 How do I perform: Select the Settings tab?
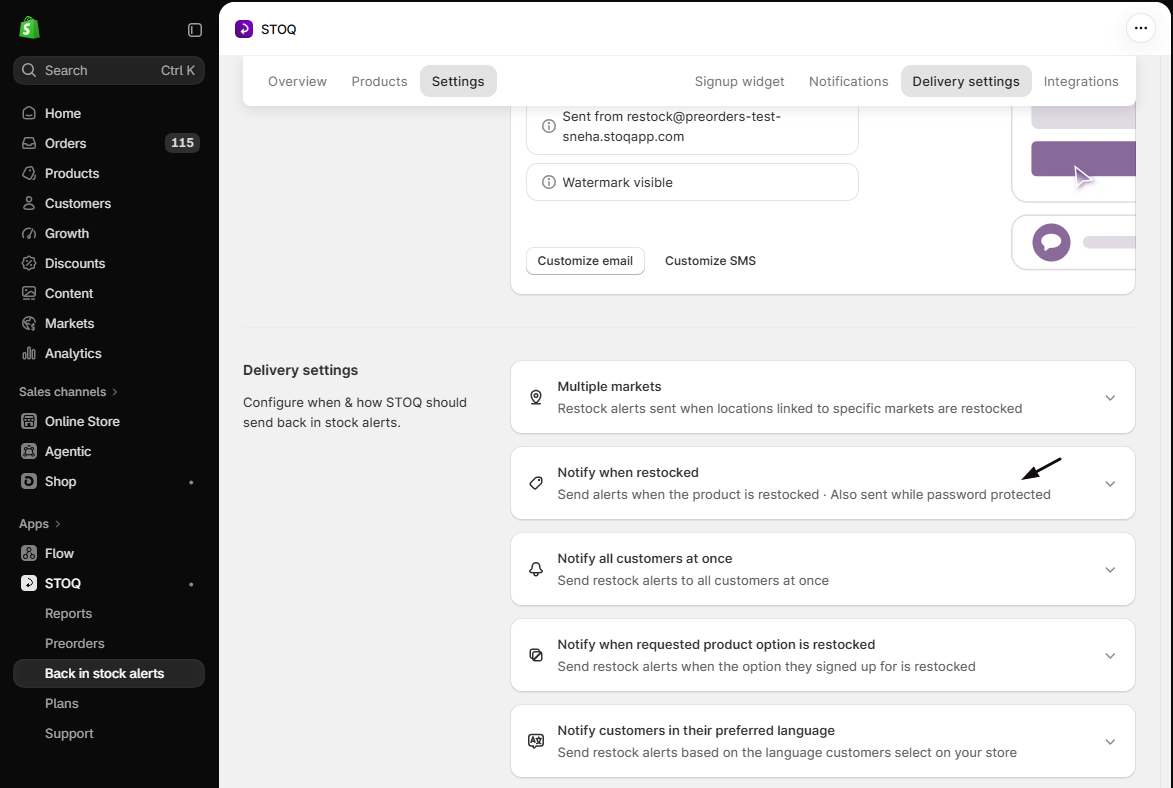[458, 81]
